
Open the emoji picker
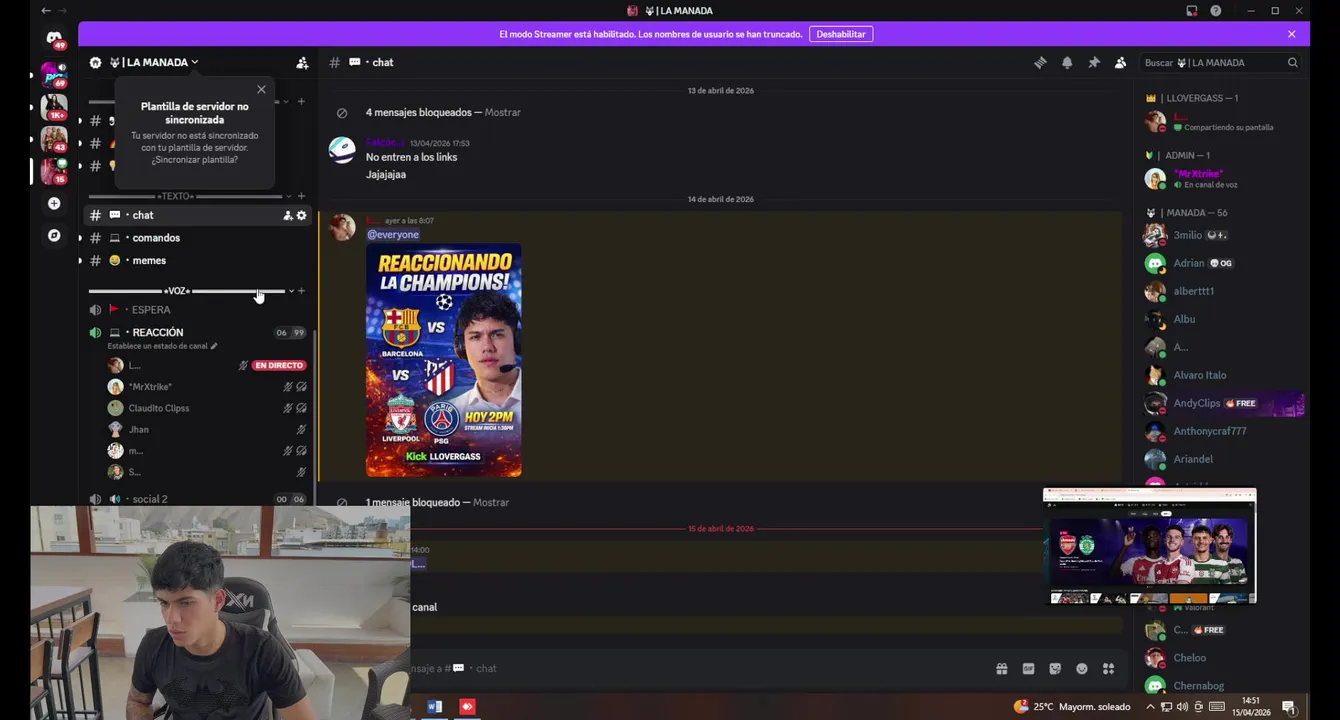click(x=1082, y=668)
